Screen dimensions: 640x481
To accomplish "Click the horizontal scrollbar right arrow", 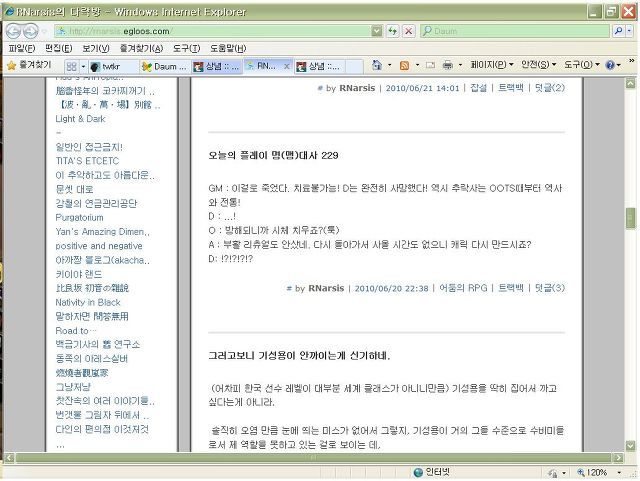I will (619, 457).
